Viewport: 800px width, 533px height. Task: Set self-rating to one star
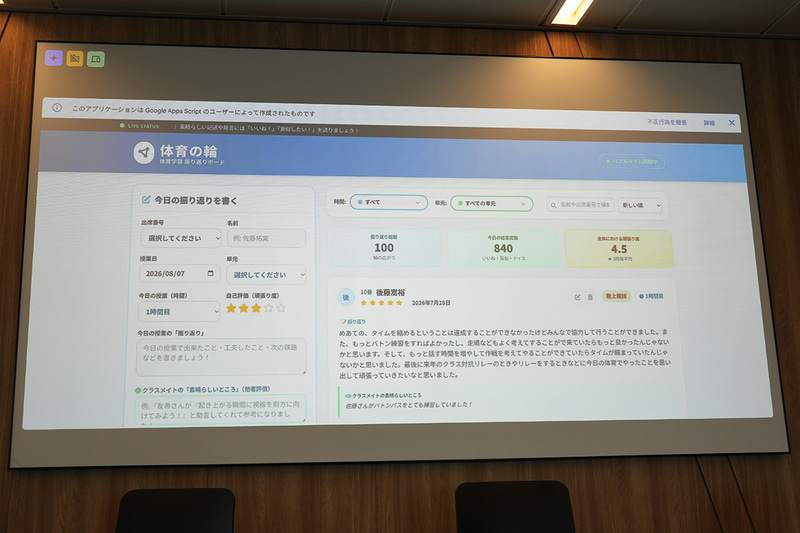point(231,308)
